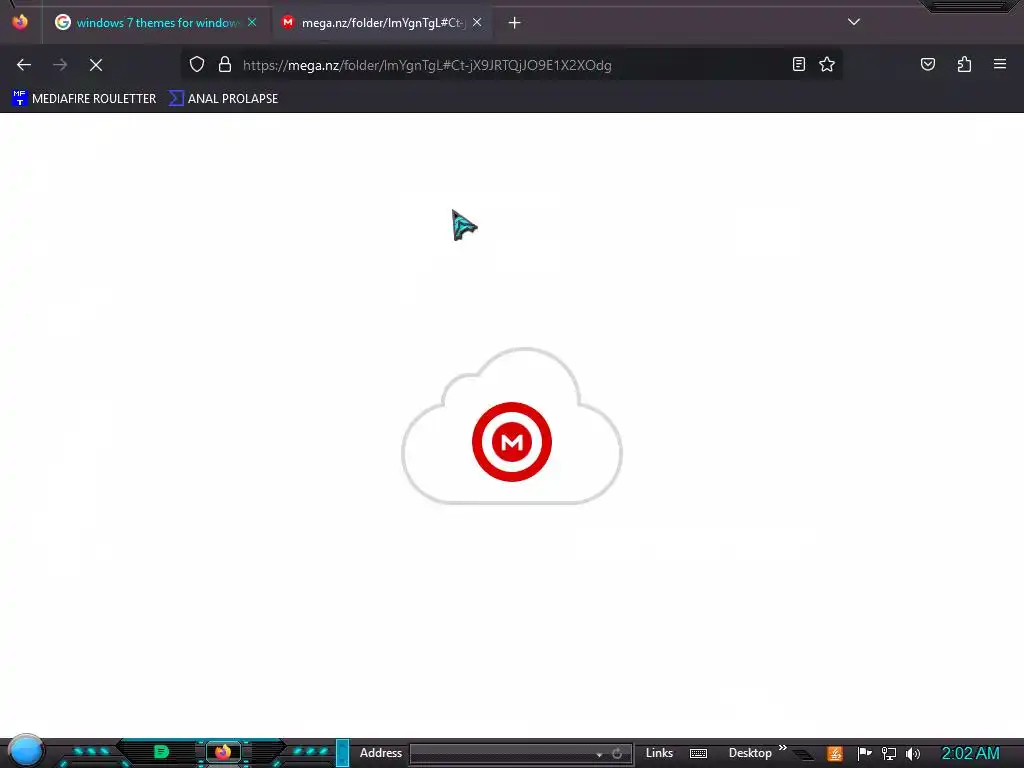Toggle reader view icon

(x=799, y=64)
